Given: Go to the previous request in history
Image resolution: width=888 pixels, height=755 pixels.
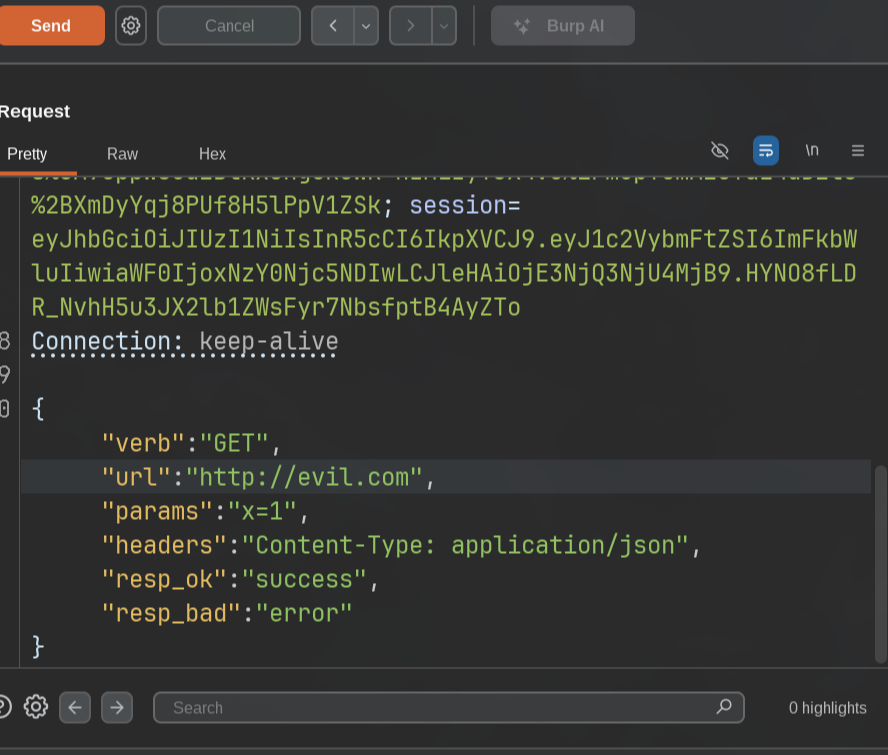Looking at the screenshot, I should (x=333, y=25).
